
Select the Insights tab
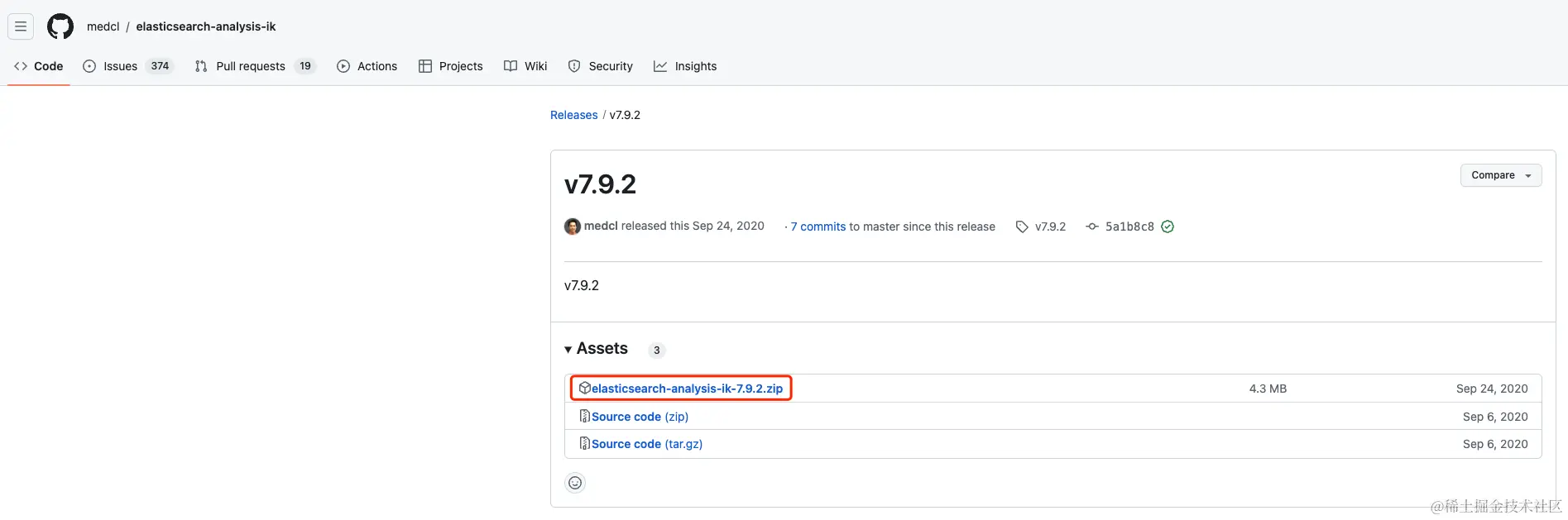[695, 66]
